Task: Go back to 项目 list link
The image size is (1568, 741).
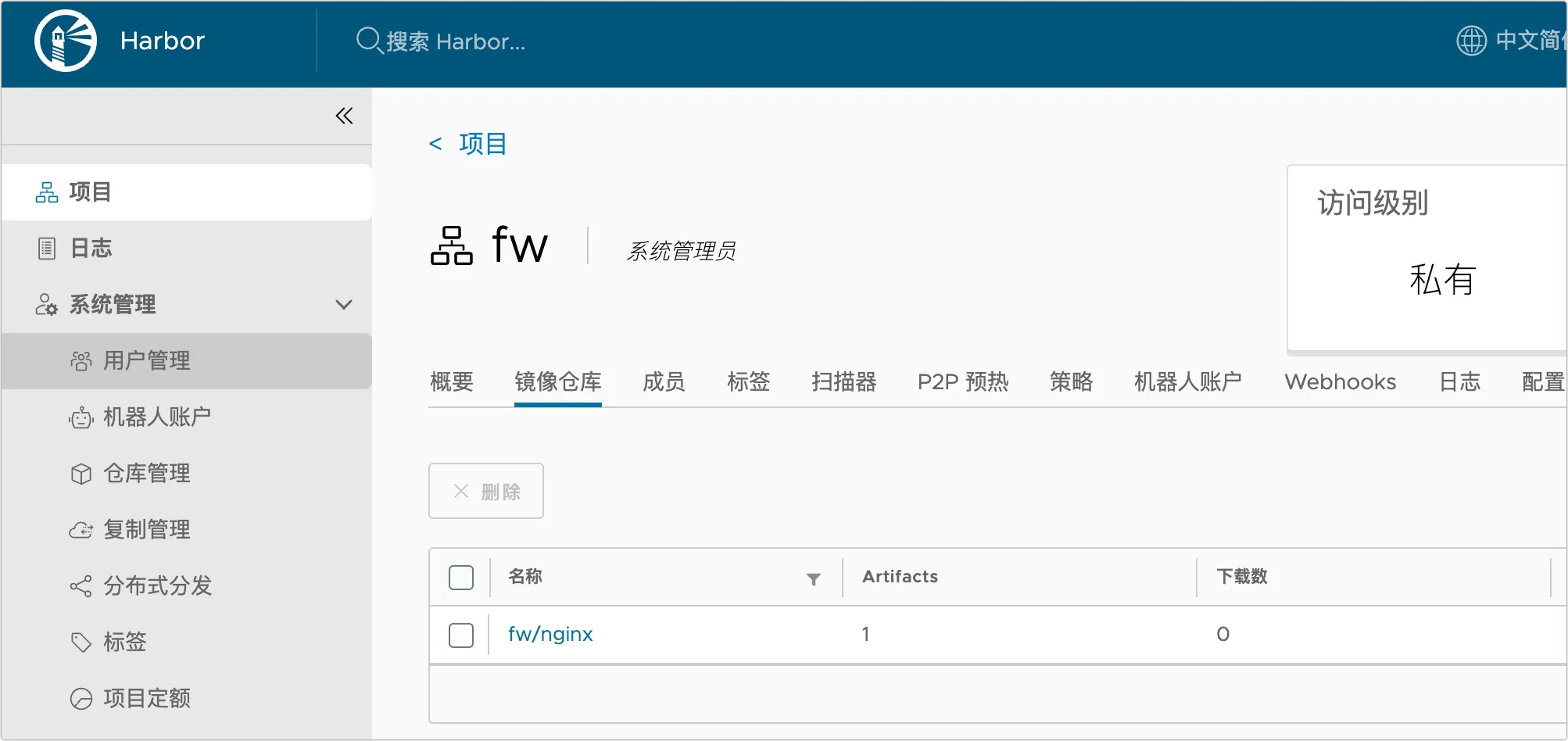Action: [x=483, y=144]
